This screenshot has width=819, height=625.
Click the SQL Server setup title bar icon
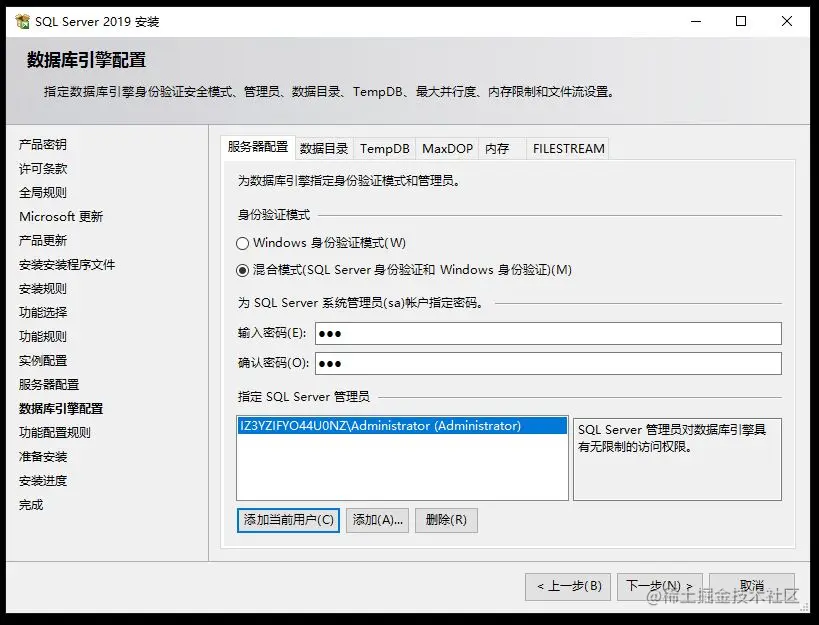(22, 21)
